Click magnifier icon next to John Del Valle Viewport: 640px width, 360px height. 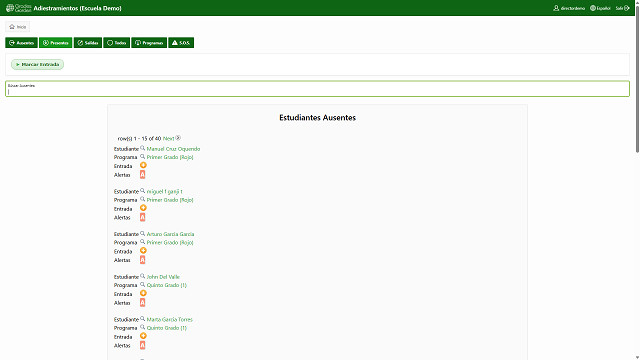[142, 276]
